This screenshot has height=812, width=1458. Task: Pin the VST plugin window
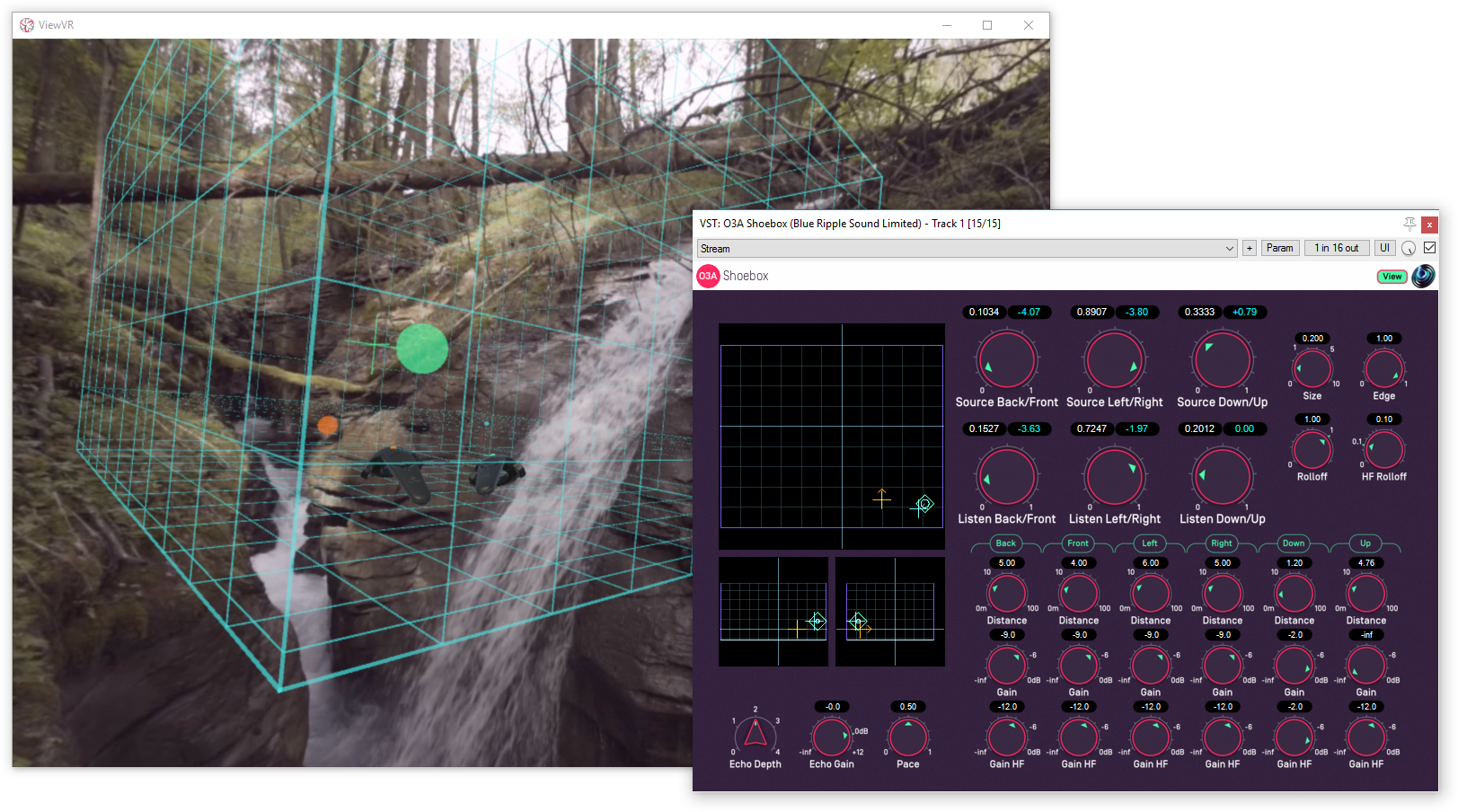tap(1409, 224)
